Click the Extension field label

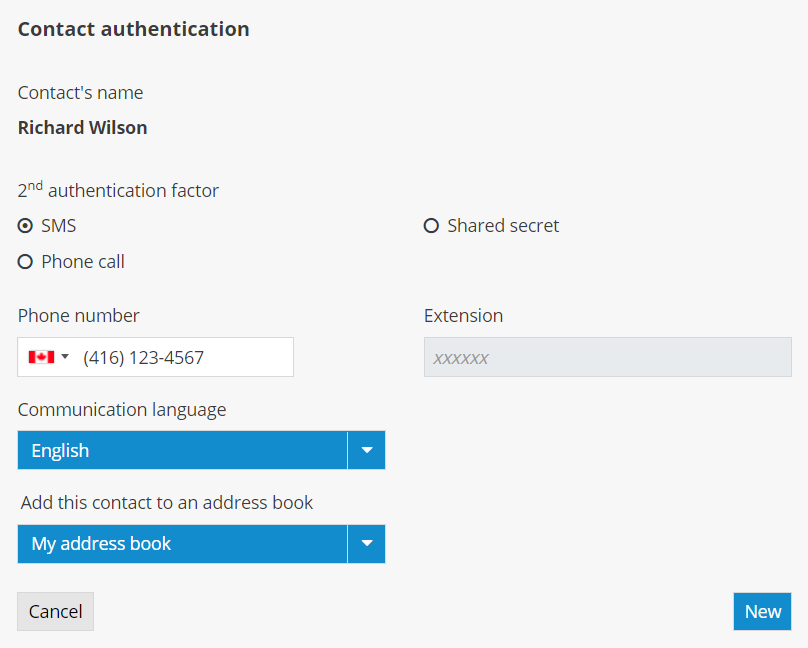pos(463,316)
